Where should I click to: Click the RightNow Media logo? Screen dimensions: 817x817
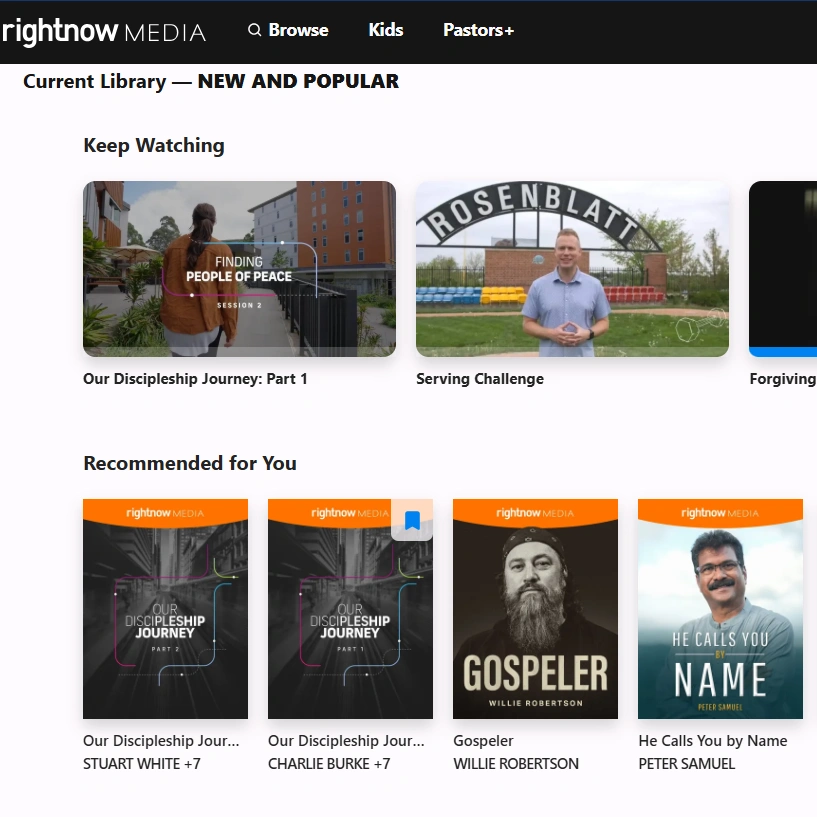(104, 31)
